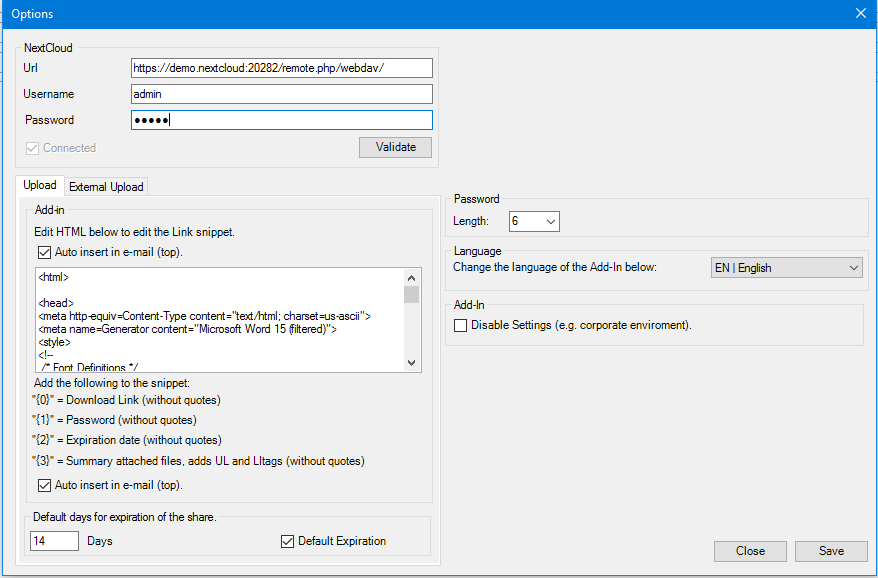Expand the EN | English language dropdown
878x578 pixels.
tap(786, 268)
